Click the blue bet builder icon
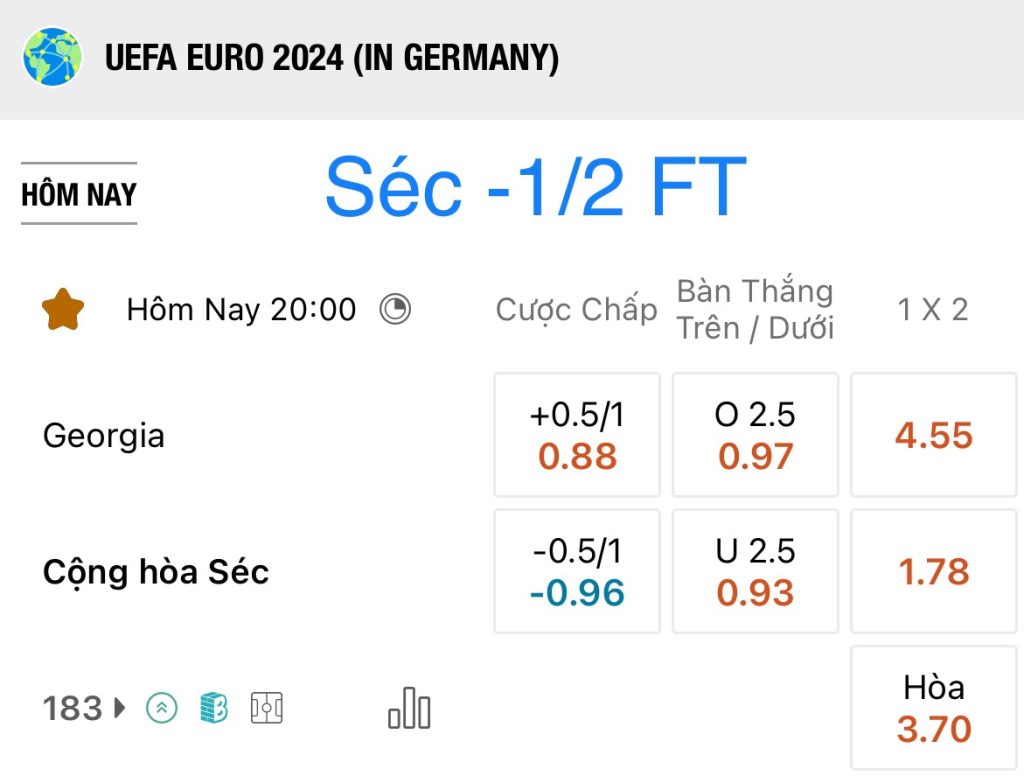Viewport: 1024px width, 776px height. coord(214,708)
